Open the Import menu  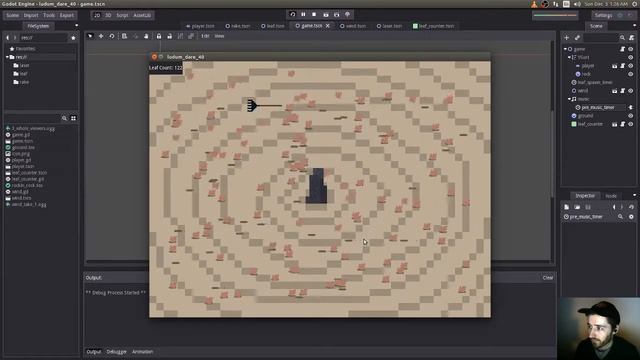[31, 16]
